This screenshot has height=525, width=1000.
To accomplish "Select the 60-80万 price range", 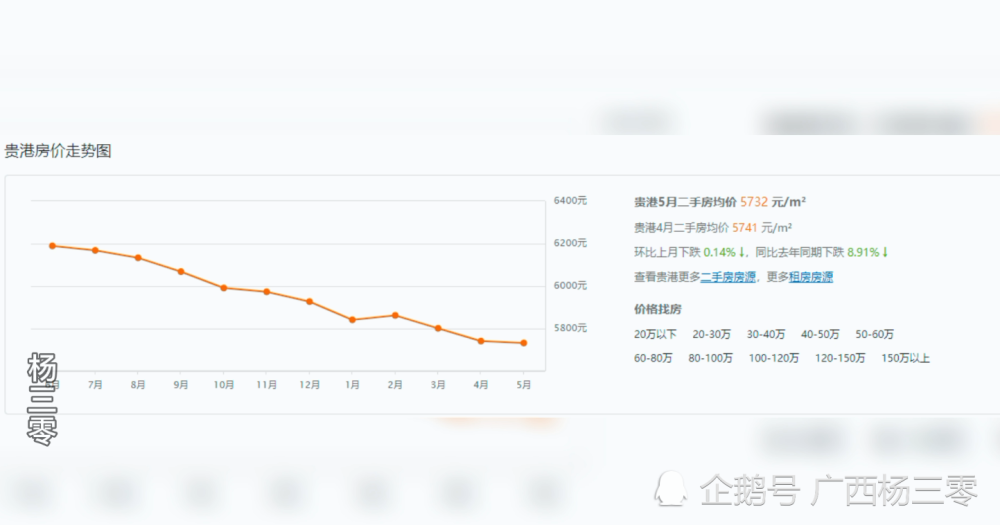I will [x=653, y=358].
